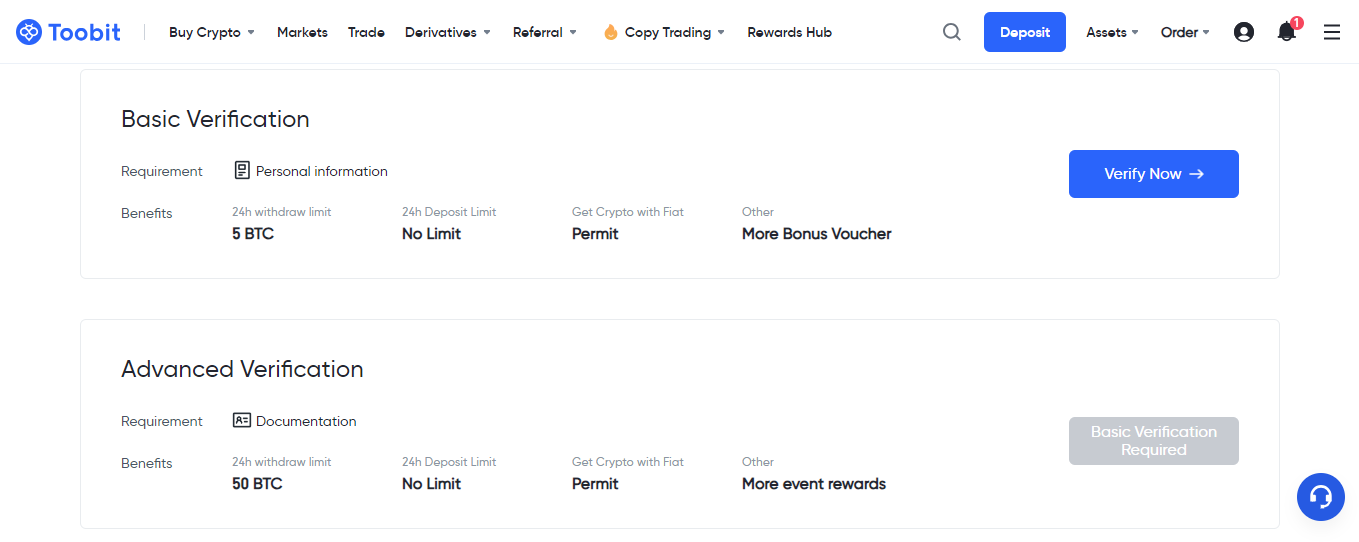Click the Personal information document icon
1359x542 pixels.
(x=242, y=171)
